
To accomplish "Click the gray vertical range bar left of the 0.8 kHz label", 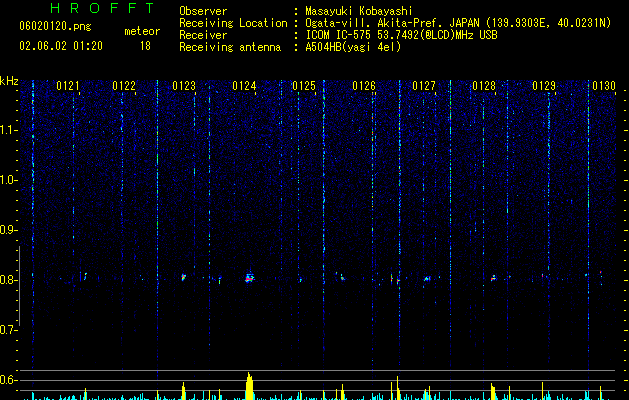I will click(x=19, y=286).
